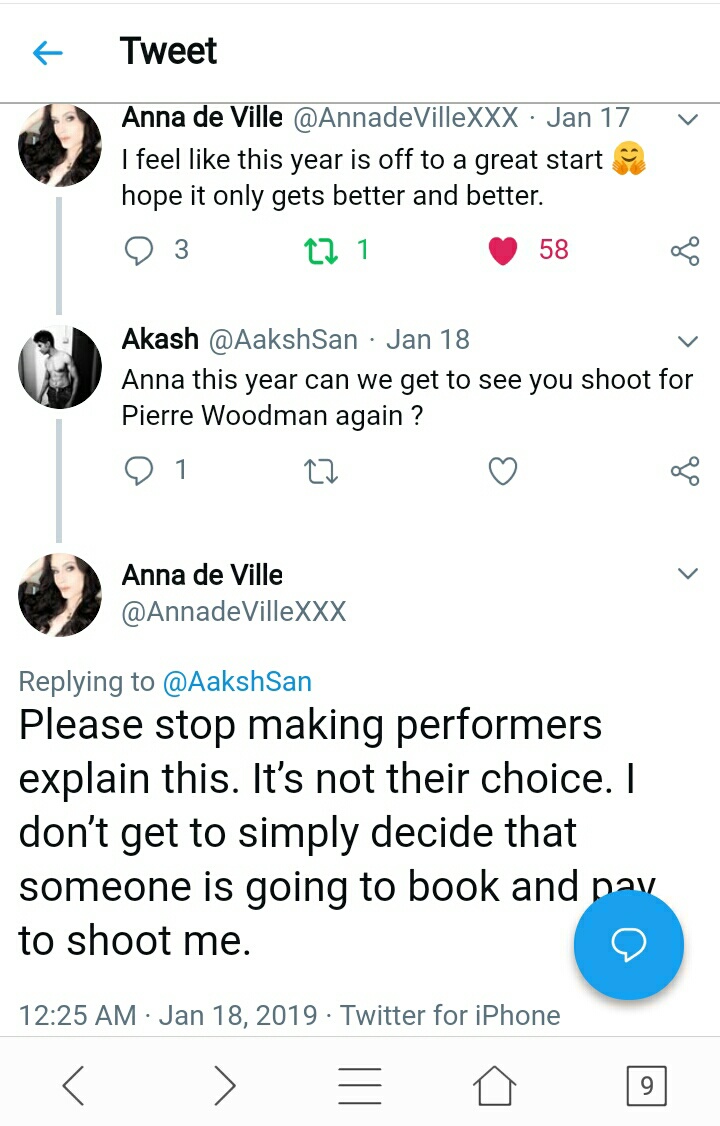Screen dimensions: 720x1126
Task: Open reply thread on Akash's tweet
Action: (138, 470)
